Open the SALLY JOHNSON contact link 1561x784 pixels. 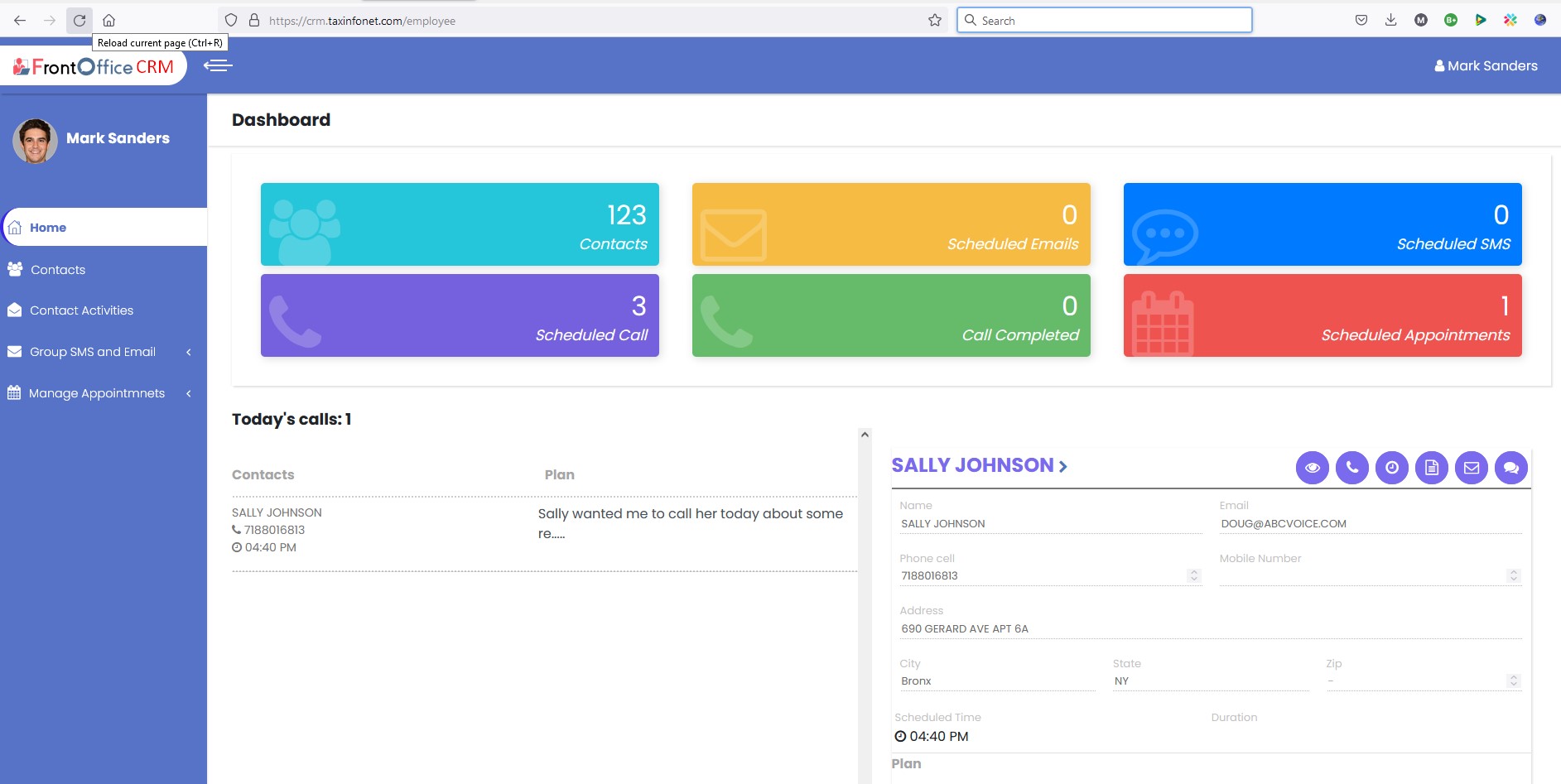[979, 465]
